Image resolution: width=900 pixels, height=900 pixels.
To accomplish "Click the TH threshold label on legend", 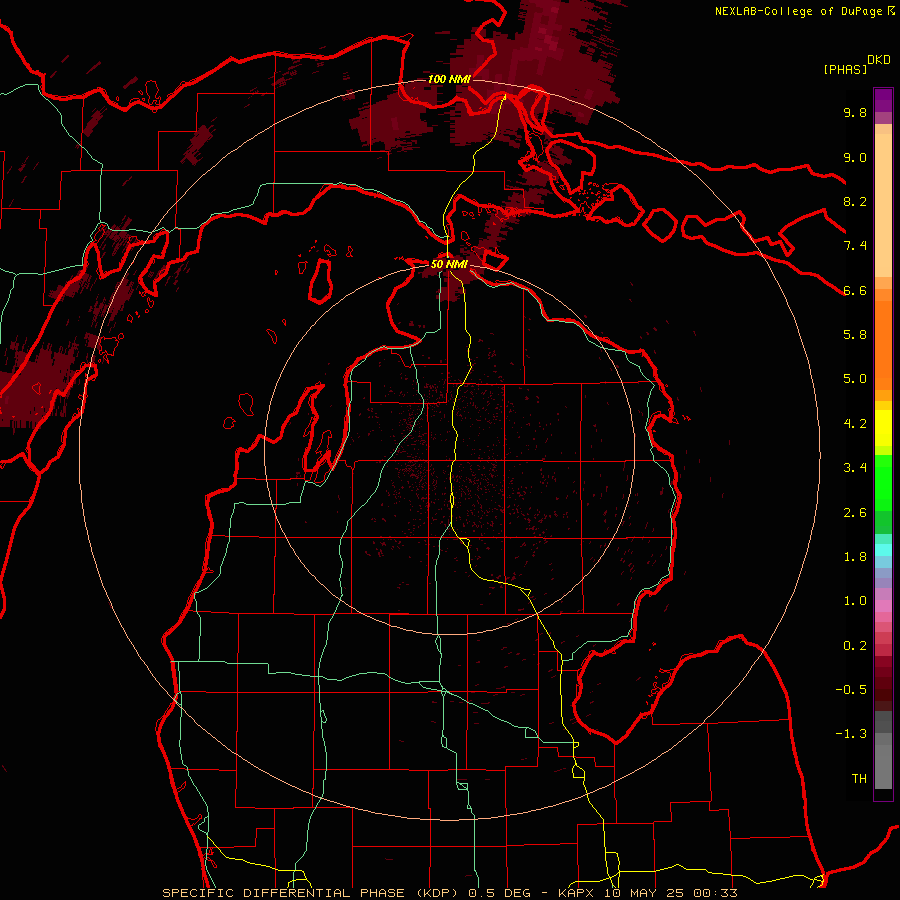I will pos(859,779).
